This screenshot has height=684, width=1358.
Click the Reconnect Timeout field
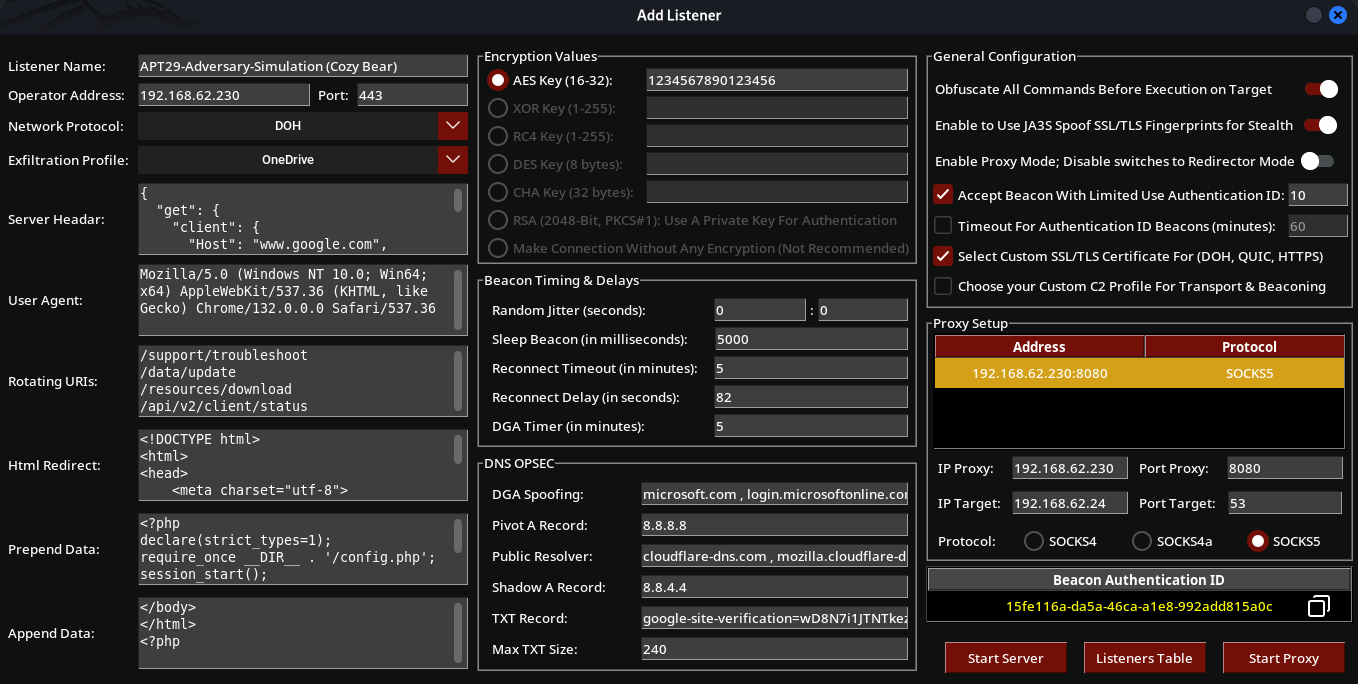click(x=811, y=368)
